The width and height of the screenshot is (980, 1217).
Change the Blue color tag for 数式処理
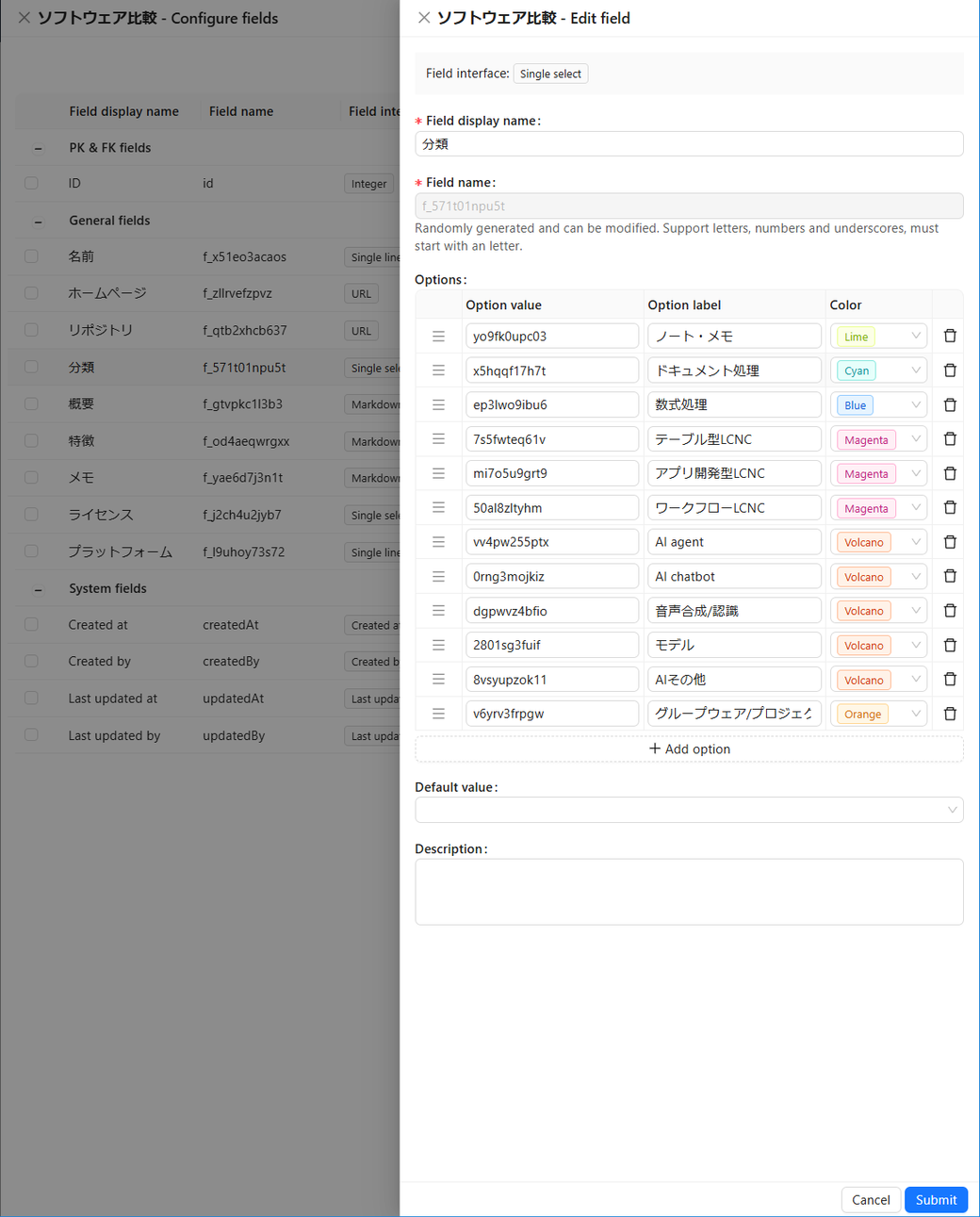coord(878,405)
